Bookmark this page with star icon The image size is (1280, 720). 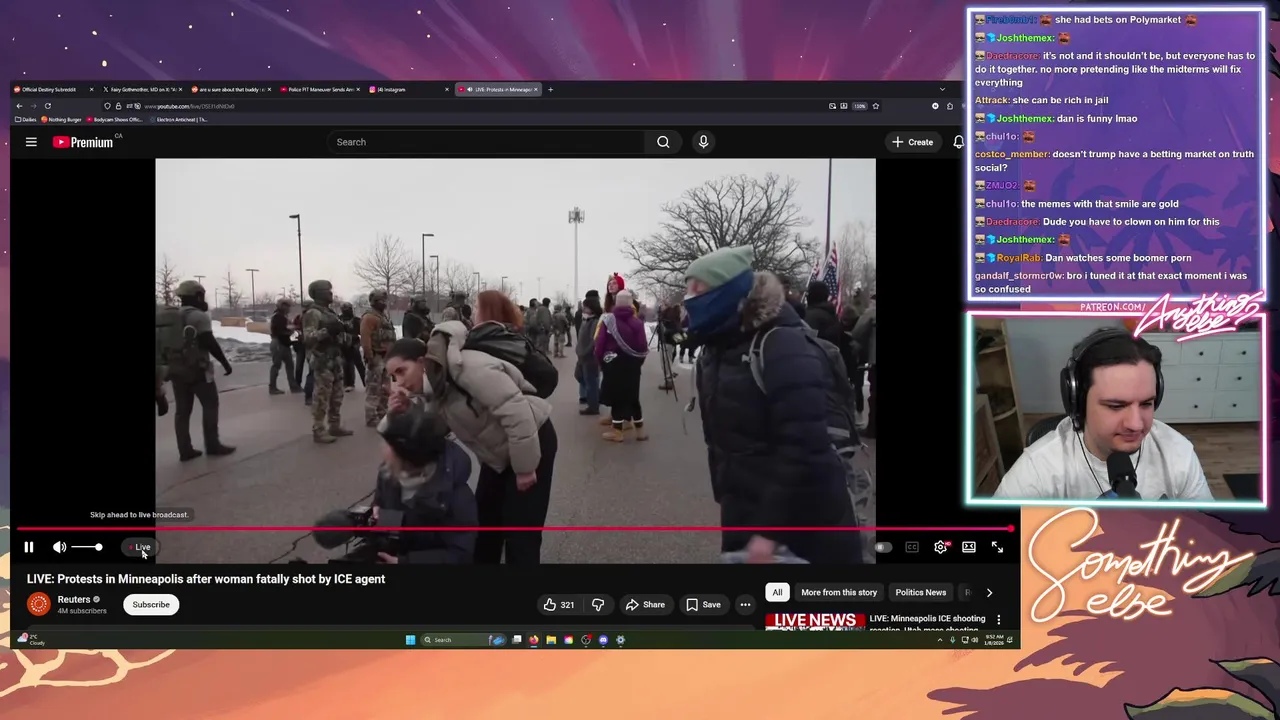point(875,106)
